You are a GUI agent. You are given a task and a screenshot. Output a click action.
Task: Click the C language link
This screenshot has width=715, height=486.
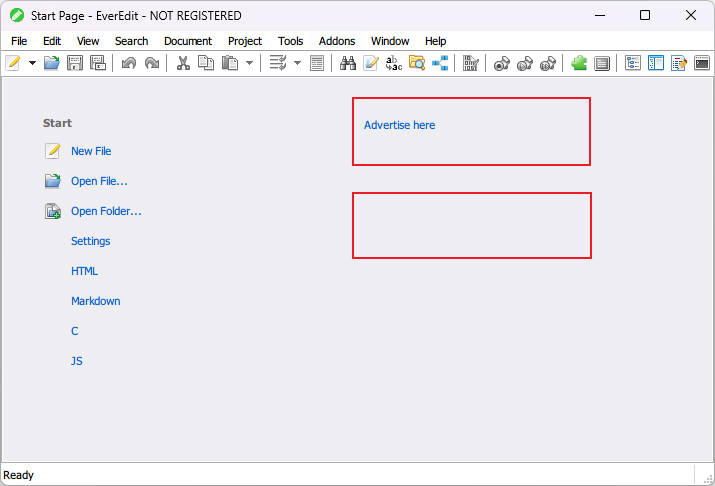point(75,331)
